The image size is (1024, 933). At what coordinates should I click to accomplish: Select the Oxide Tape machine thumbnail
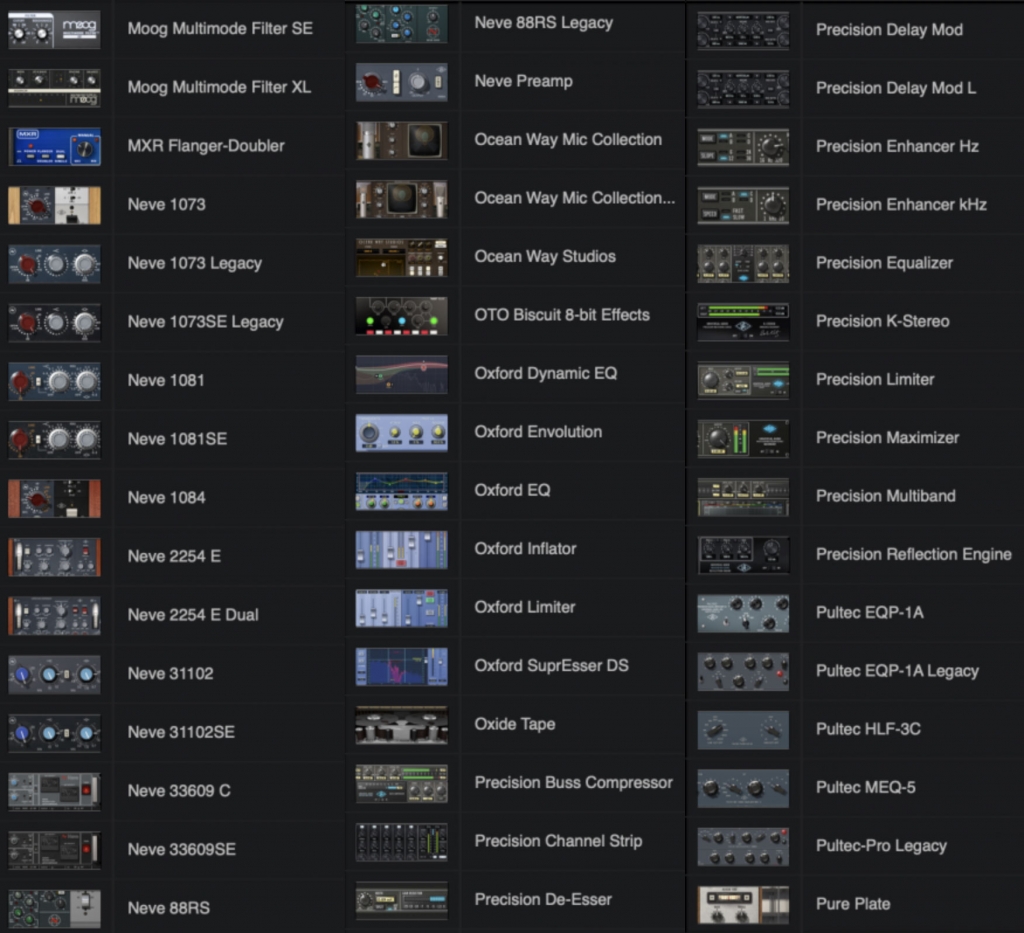(400, 725)
